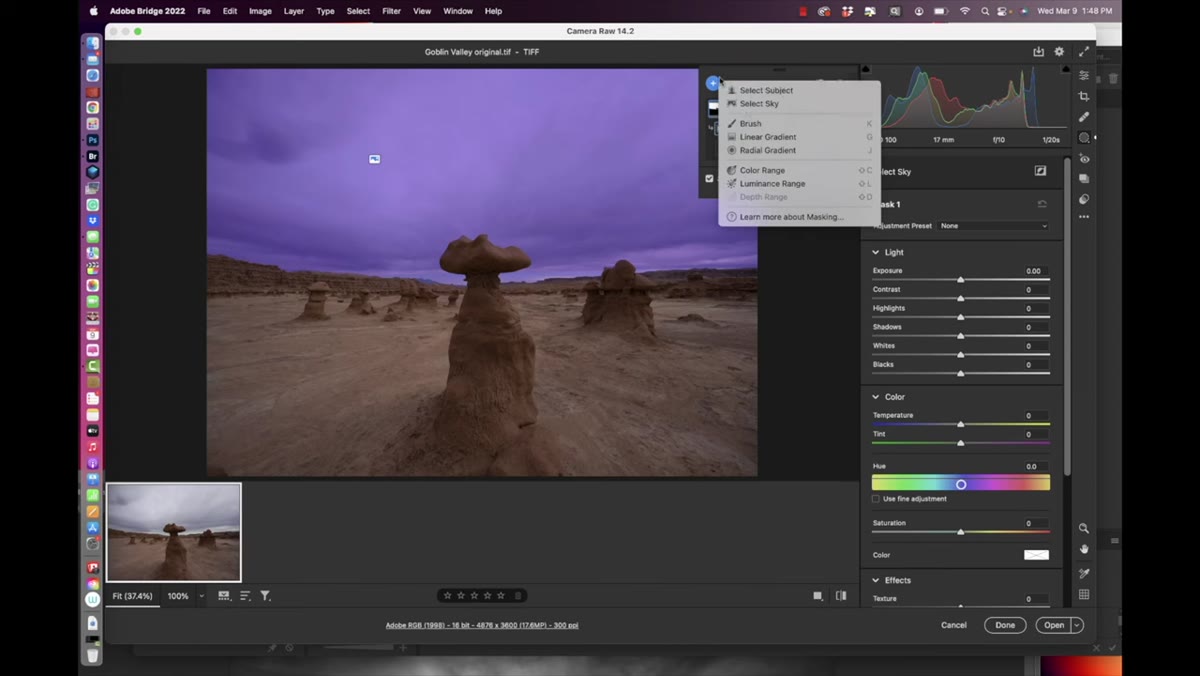Image resolution: width=1200 pixels, height=676 pixels.
Task: Choose Luminance Range mask option
Action: [x=772, y=184]
